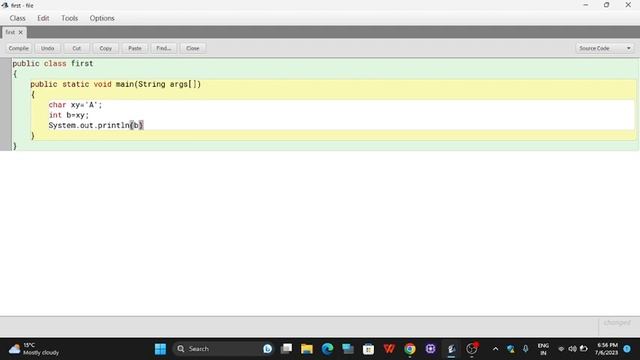This screenshot has width=640, height=360.
Task: Open Task View on taskbar
Action: tap(287, 349)
